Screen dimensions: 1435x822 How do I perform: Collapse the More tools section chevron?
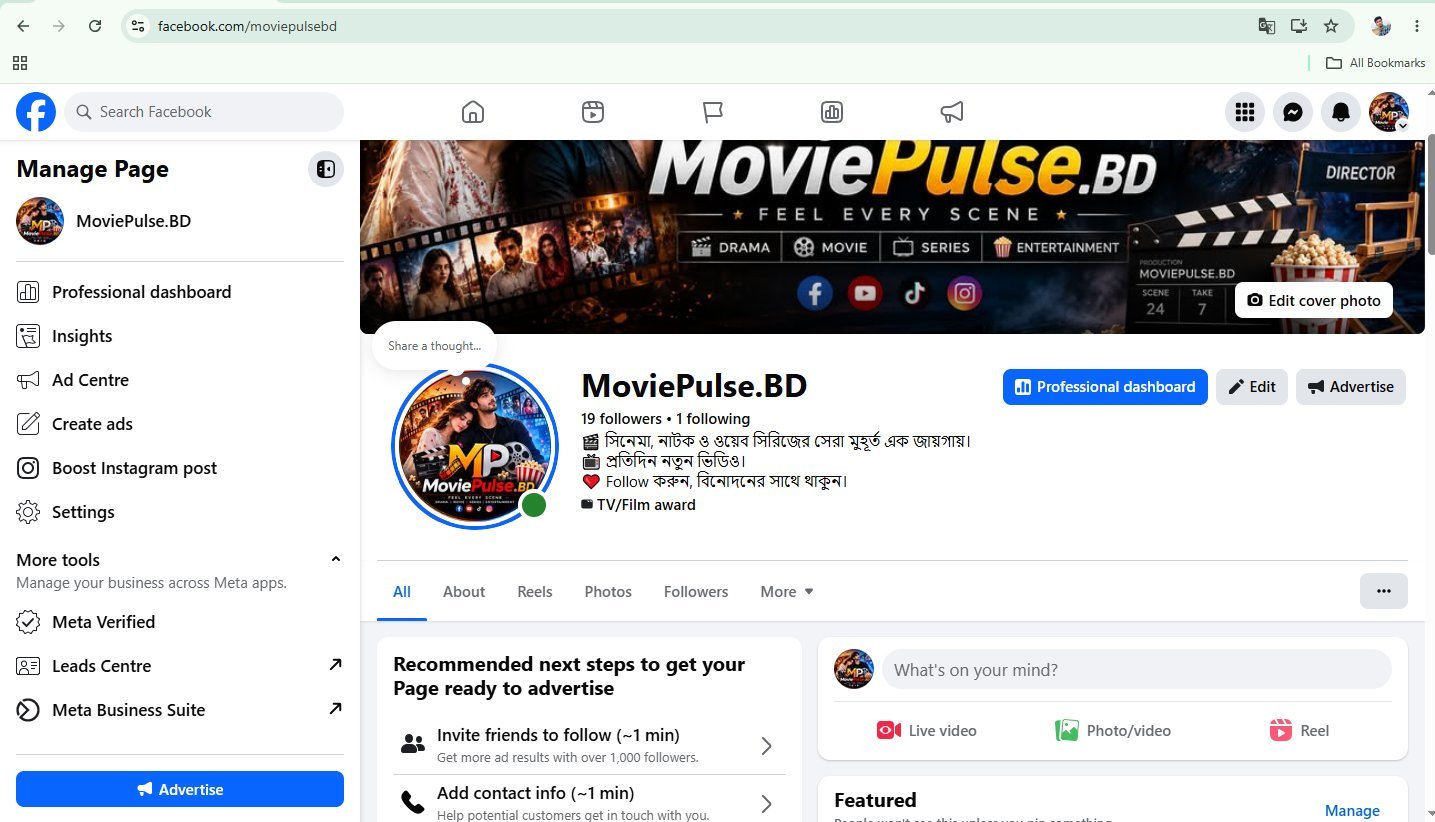336,559
